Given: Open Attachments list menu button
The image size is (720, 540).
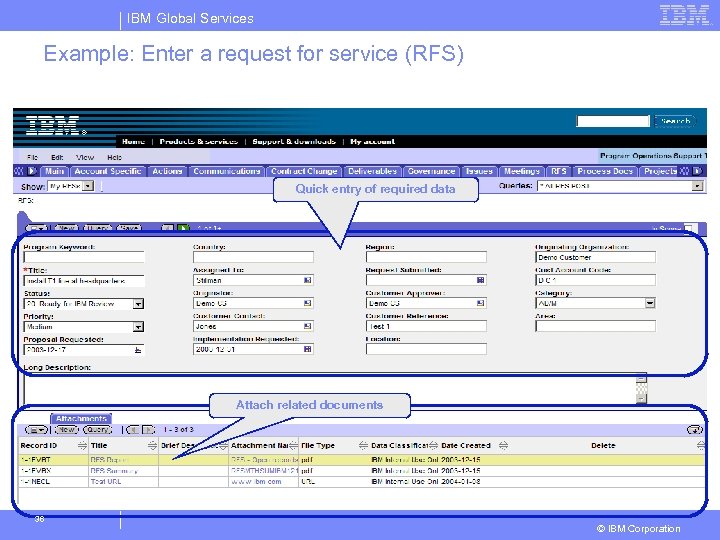Looking at the screenshot, I should tap(37, 430).
